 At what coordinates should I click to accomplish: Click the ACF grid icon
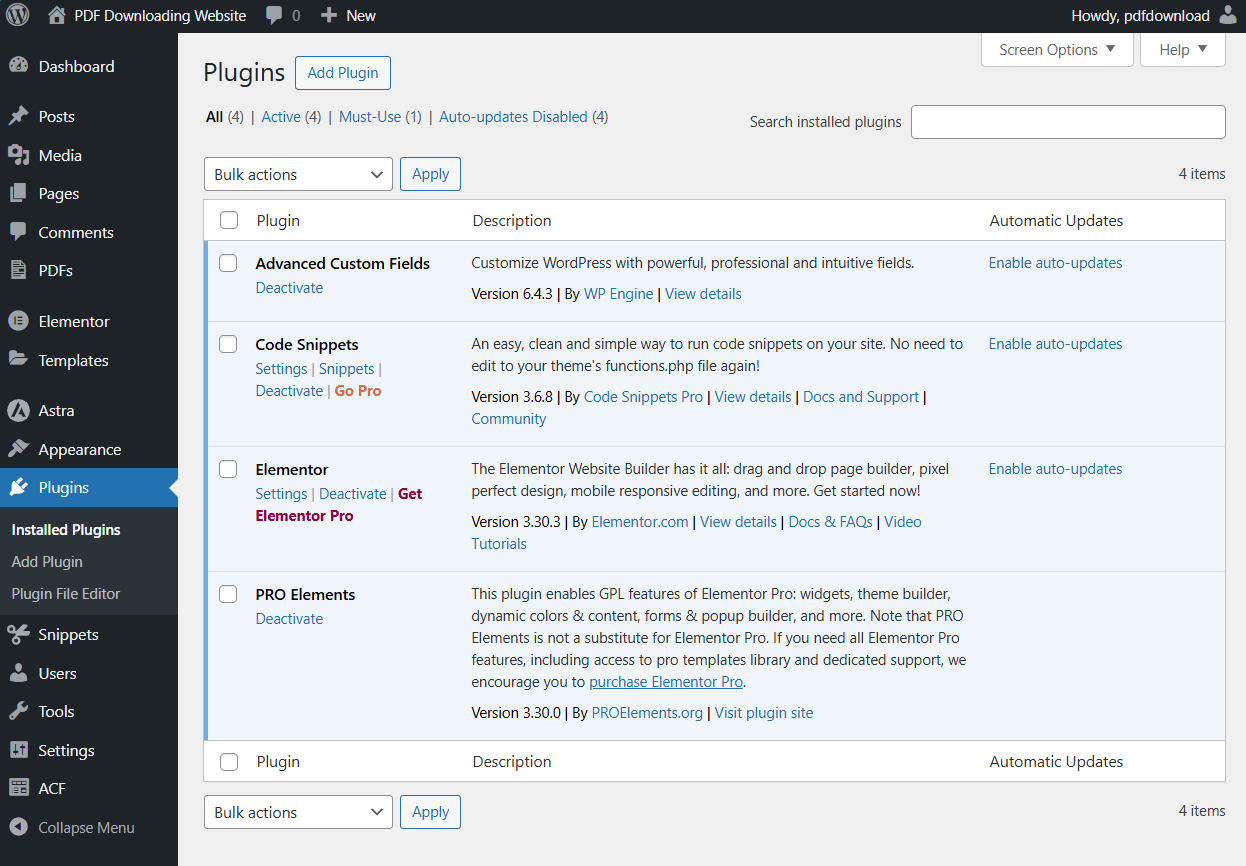point(18,788)
